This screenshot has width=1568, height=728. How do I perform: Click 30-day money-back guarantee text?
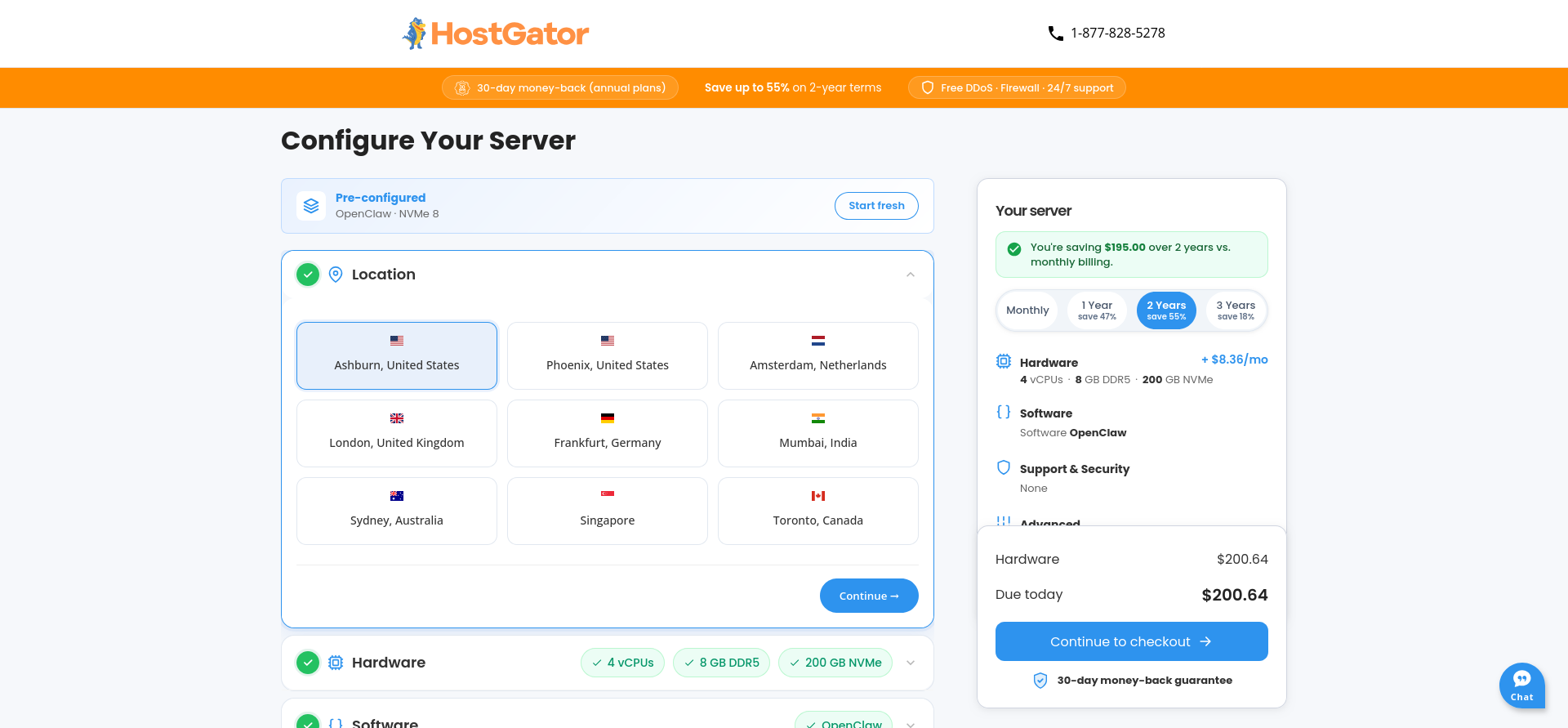click(x=1145, y=681)
